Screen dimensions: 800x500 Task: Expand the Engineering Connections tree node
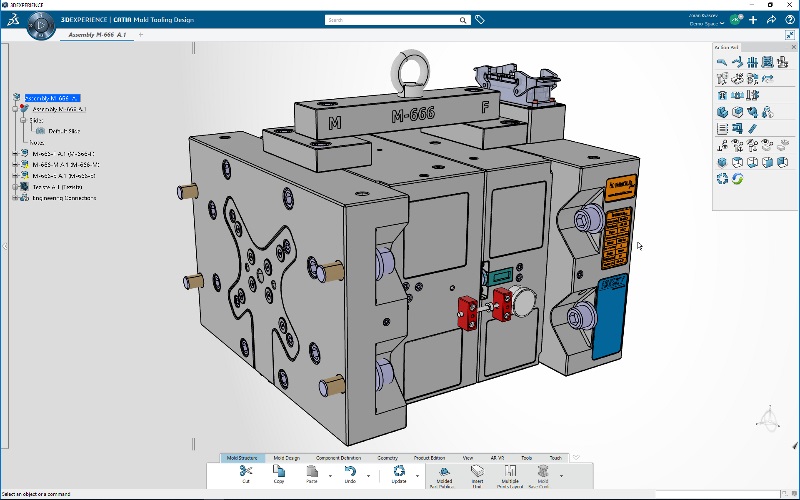click(x=16, y=198)
